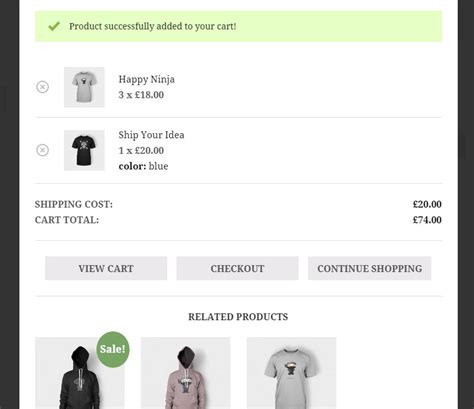Click the color: blue attribute text
The height and width of the screenshot is (409, 474).
point(143,166)
